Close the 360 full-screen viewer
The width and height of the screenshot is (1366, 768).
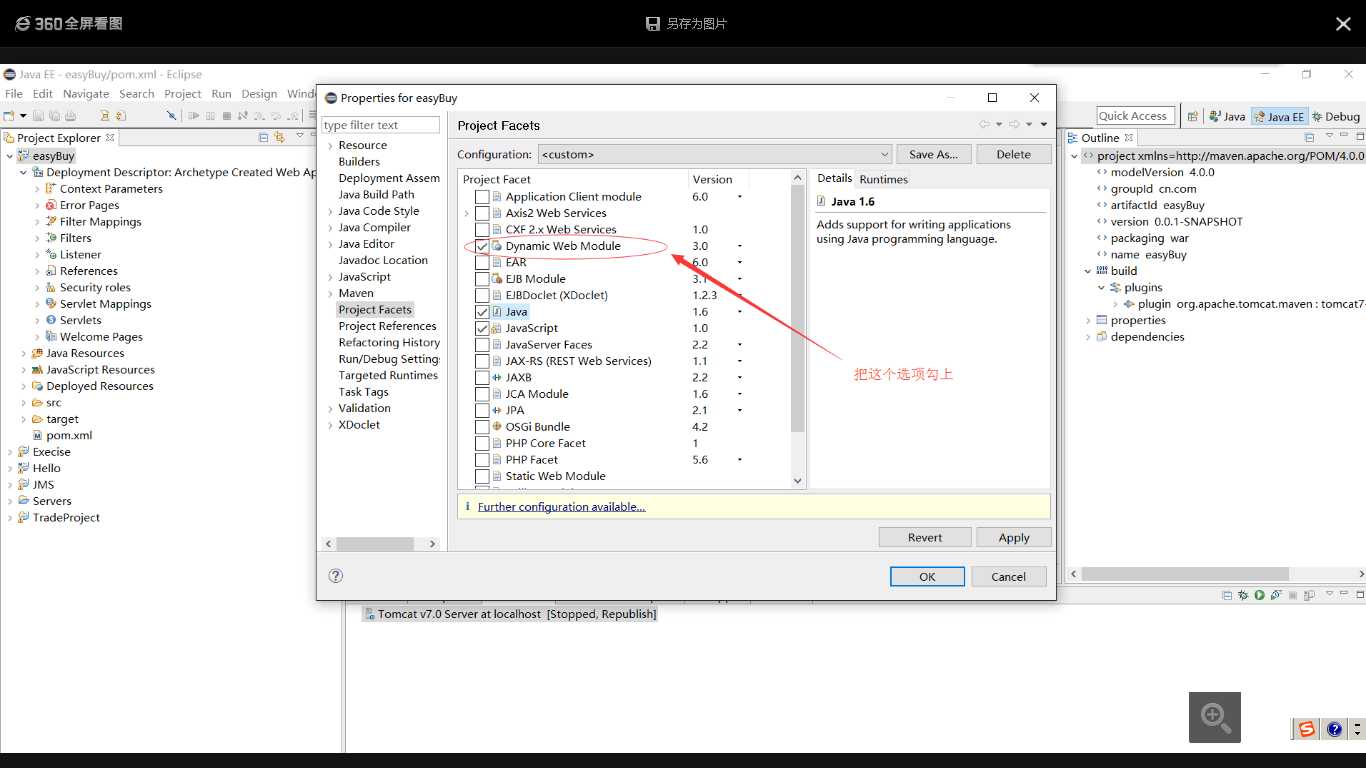1343,24
